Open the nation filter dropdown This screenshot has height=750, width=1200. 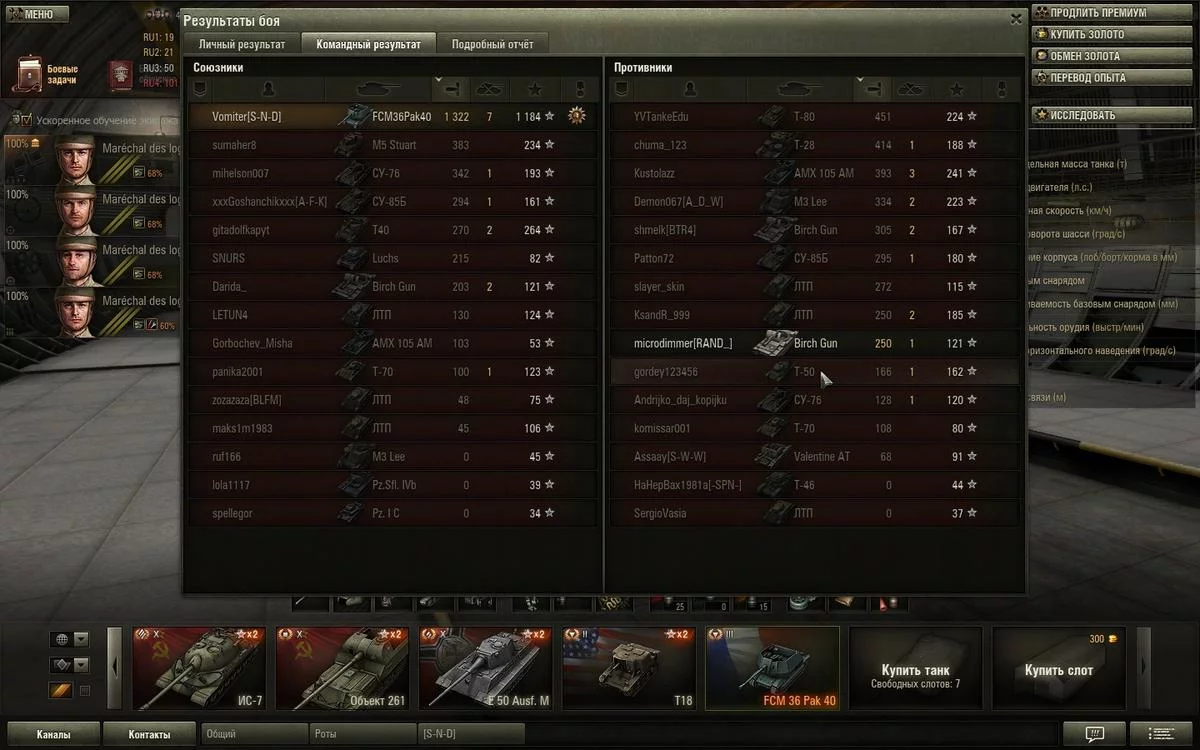coord(68,639)
